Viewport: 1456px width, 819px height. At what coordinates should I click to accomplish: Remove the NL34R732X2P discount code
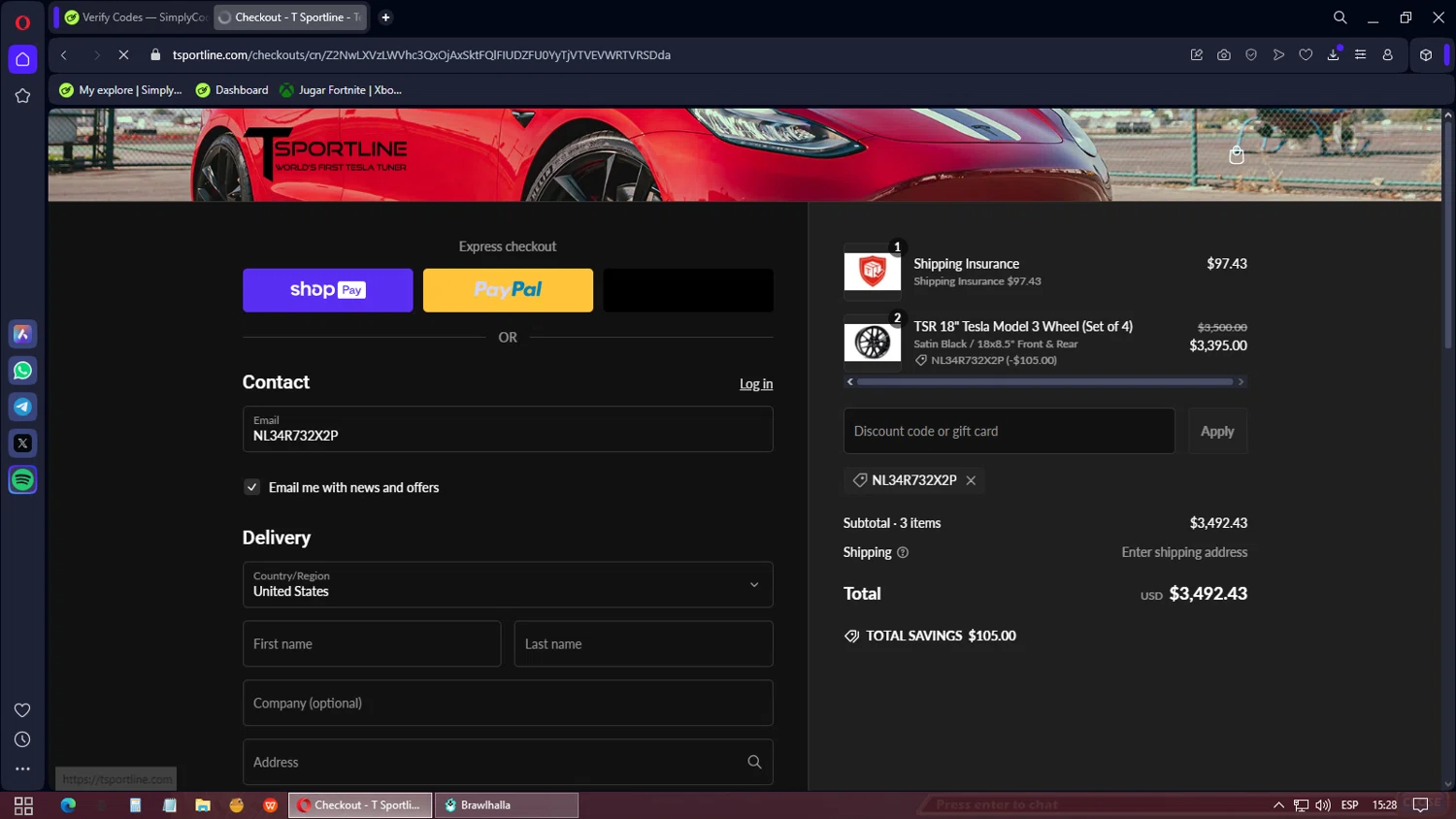(x=971, y=480)
